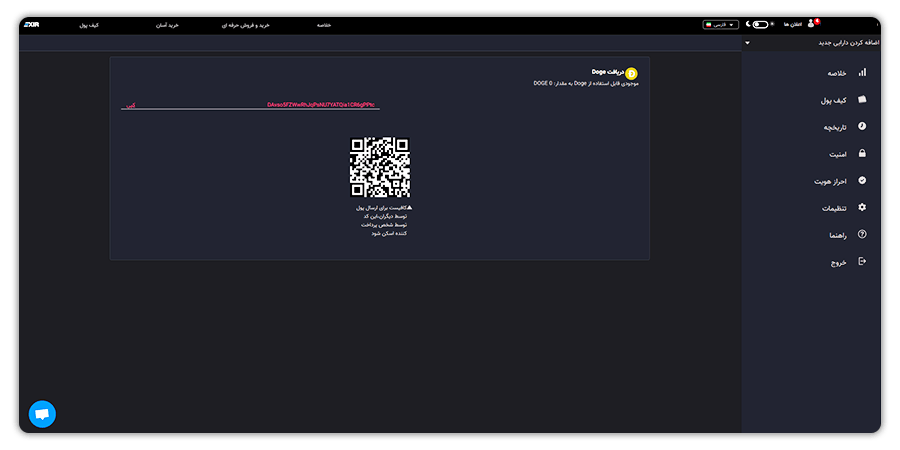The height and width of the screenshot is (450, 900).
Task: Go to خرید و فروش حرفه ای top tab
Action: pyautogui.click(x=246, y=25)
